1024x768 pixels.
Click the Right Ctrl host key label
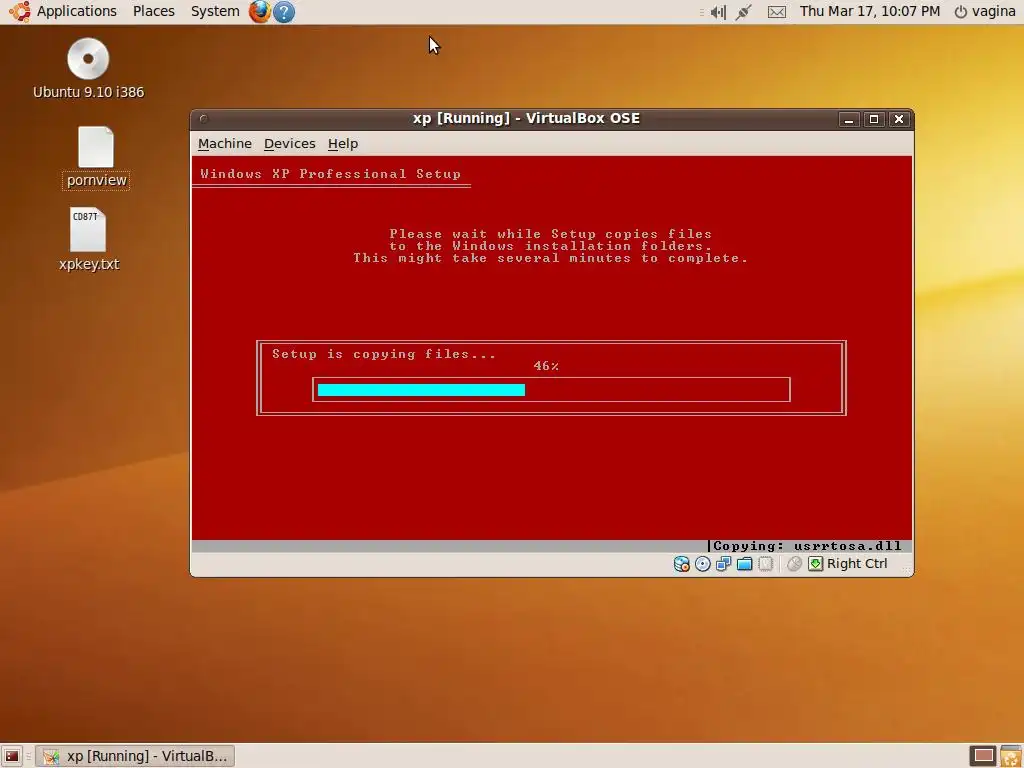pyautogui.click(x=857, y=564)
